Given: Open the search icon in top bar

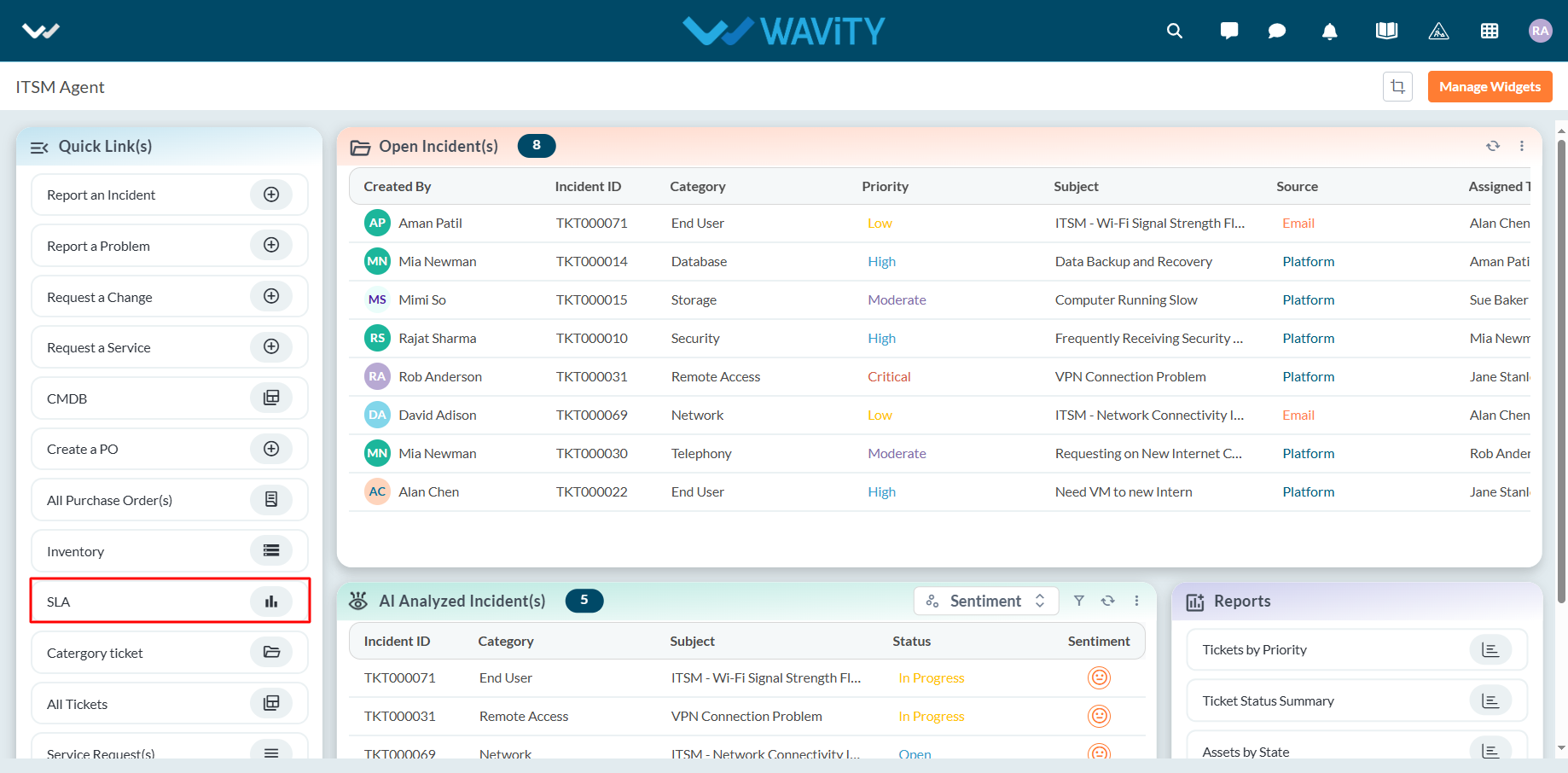Looking at the screenshot, I should pyautogui.click(x=1175, y=31).
